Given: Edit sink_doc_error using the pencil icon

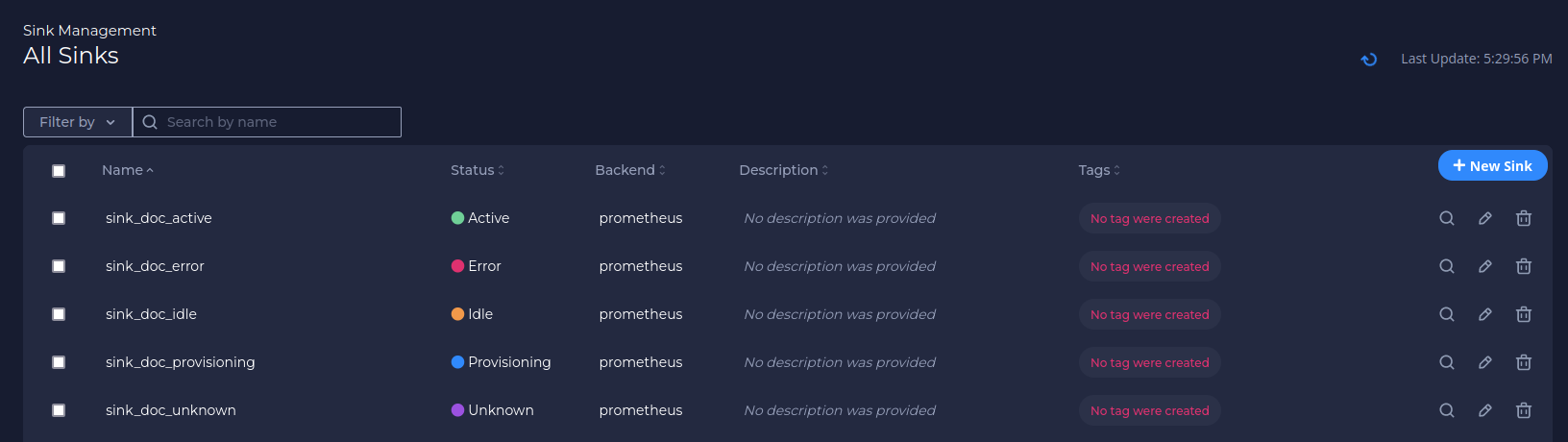Looking at the screenshot, I should 1484,266.
